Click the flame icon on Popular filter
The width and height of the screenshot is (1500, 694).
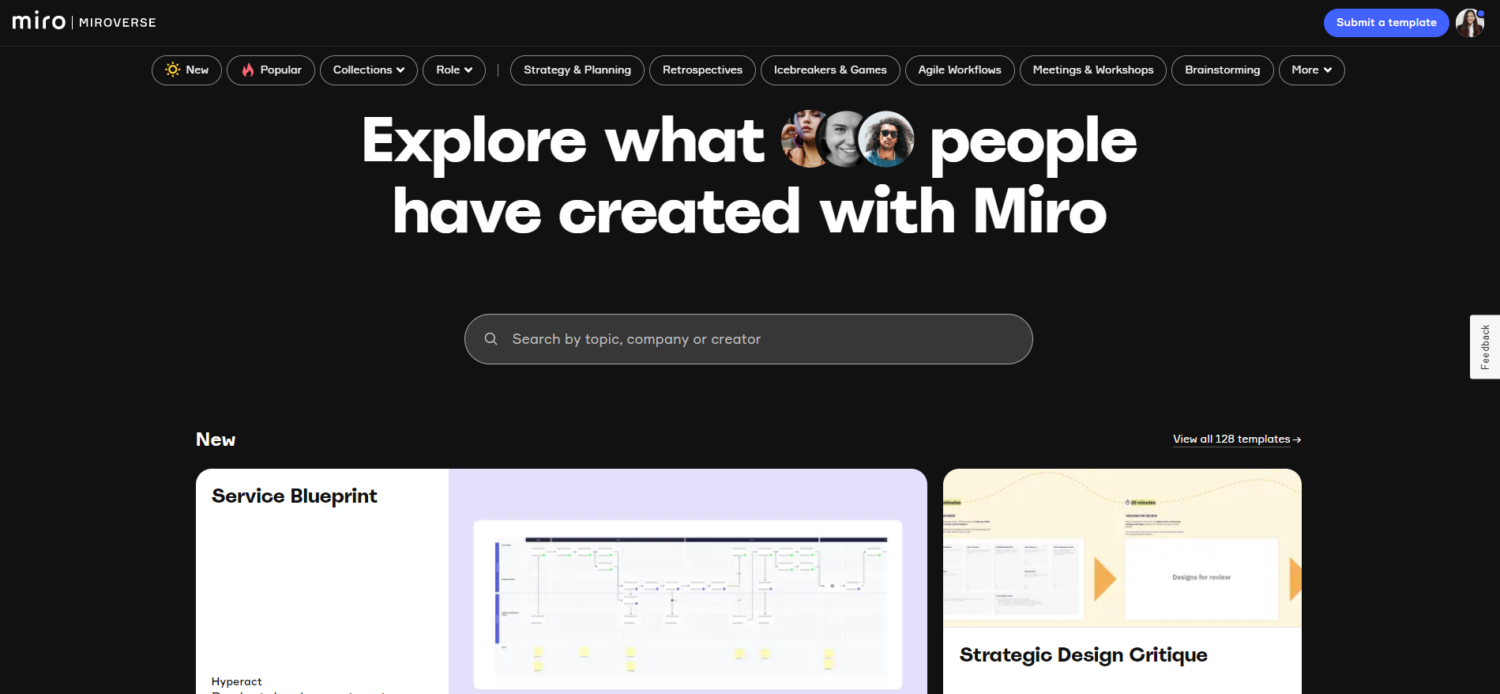(x=248, y=70)
